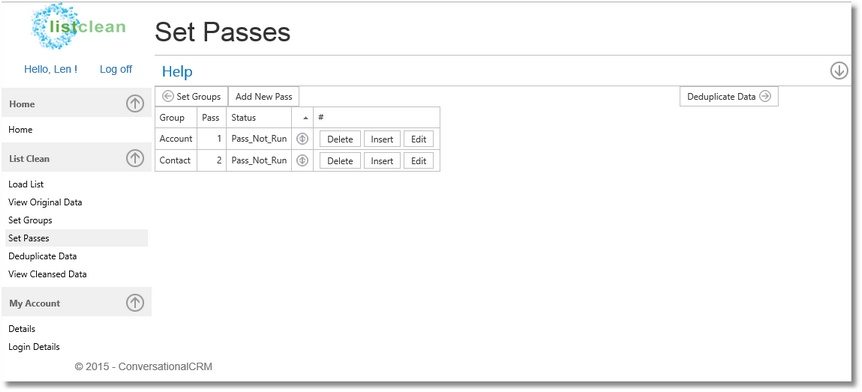
Task: Collapse the List Clean sidebar section
Action: pyautogui.click(x=135, y=158)
